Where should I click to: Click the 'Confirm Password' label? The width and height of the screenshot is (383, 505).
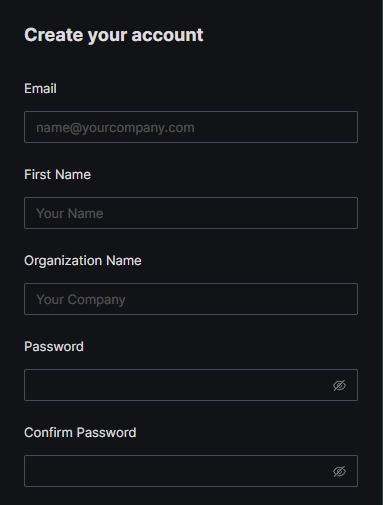pyautogui.click(x=80, y=433)
